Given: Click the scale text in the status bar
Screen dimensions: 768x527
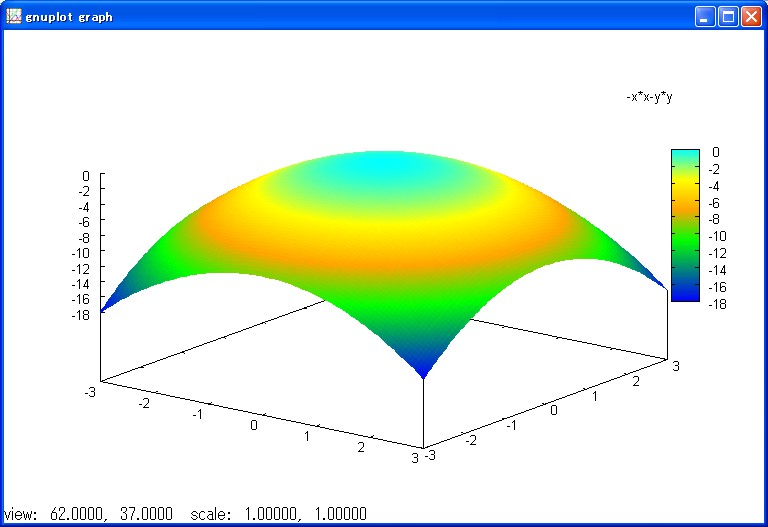Looking at the screenshot, I should coord(210,514).
